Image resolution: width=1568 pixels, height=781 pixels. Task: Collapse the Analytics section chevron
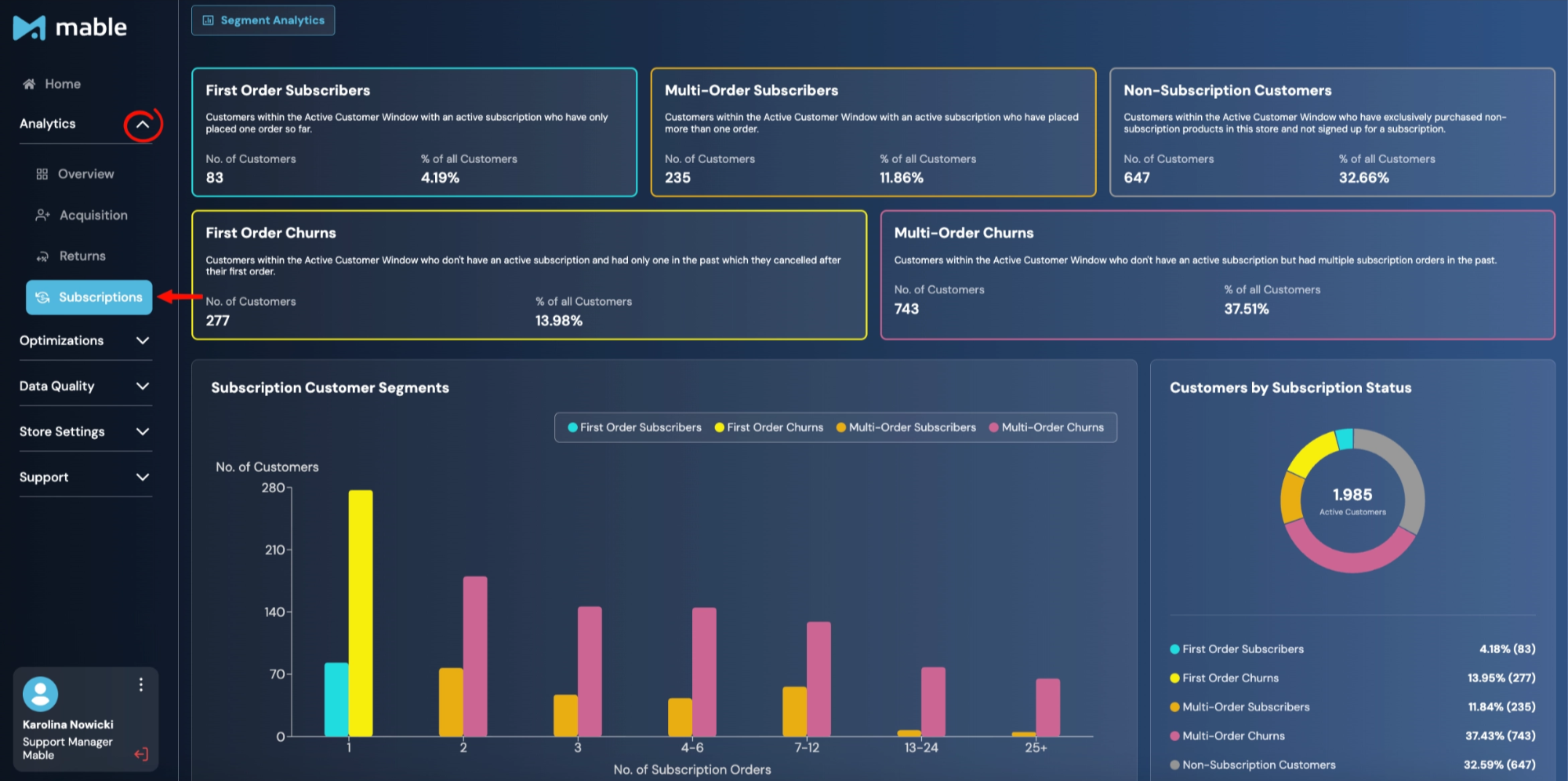pos(143,124)
